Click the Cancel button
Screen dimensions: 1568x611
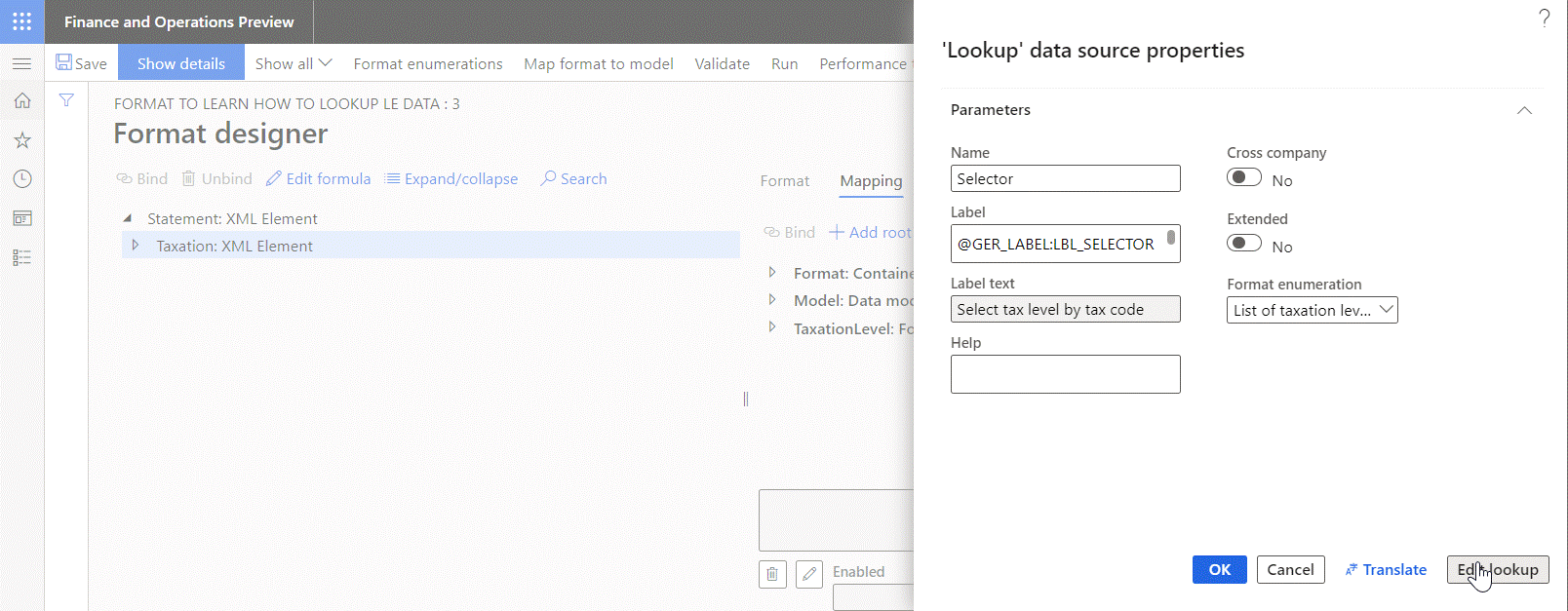1290,569
